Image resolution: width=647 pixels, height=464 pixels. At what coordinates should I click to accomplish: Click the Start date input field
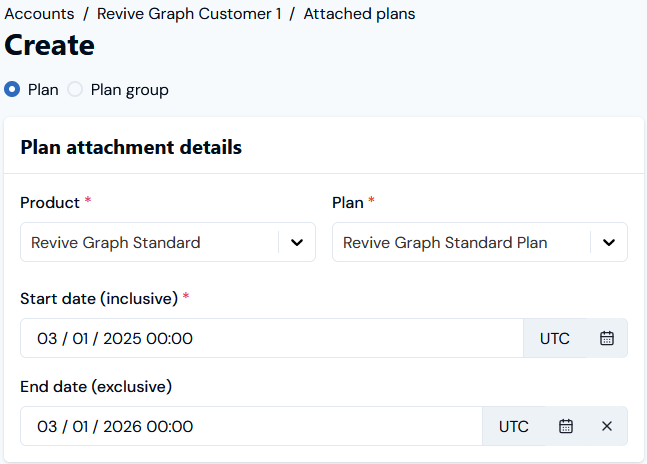pyautogui.click(x=272, y=338)
